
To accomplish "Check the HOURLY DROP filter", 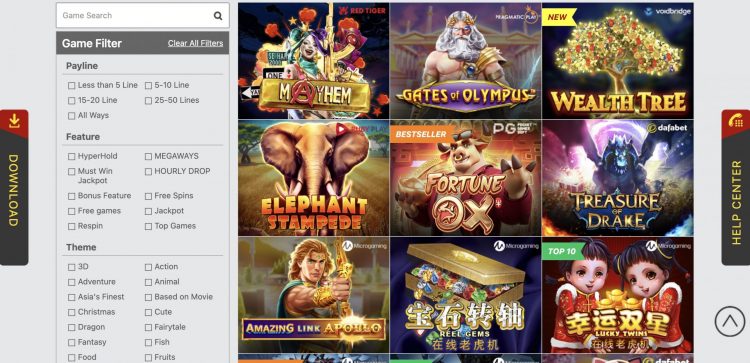I will pos(148,172).
